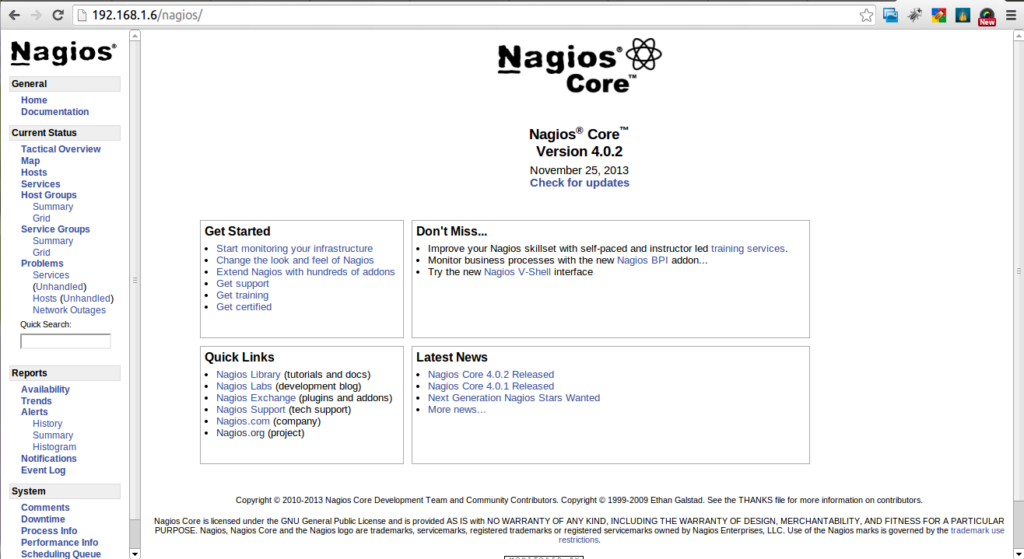Open History under Alerts
Viewport: 1024px width, 559px height.
coord(48,424)
